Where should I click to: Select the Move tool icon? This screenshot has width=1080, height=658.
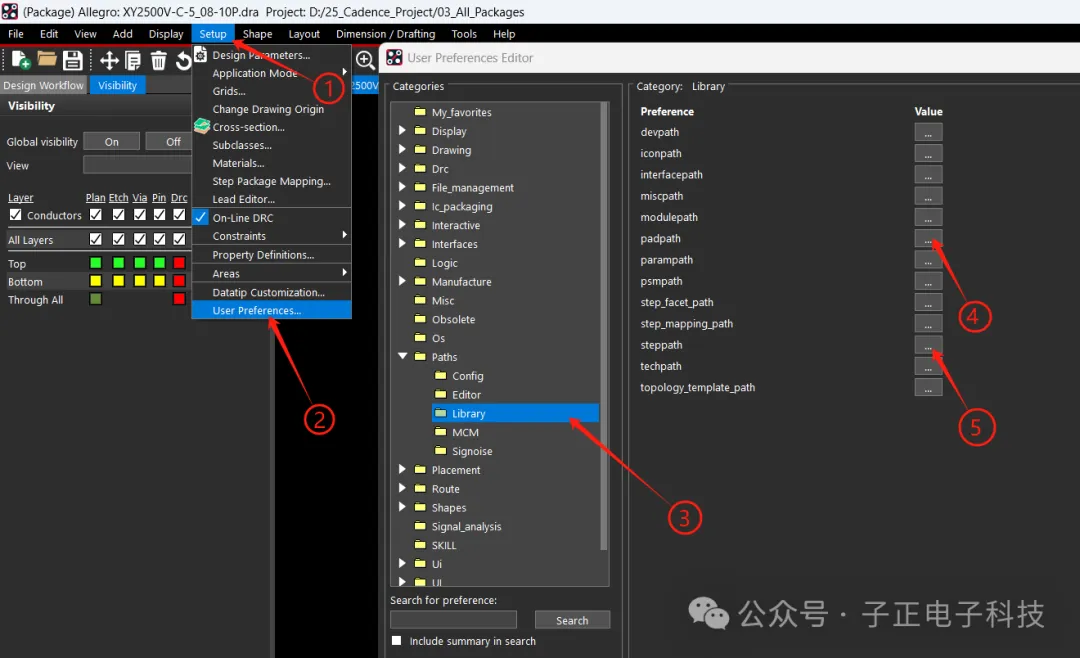point(109,61)
